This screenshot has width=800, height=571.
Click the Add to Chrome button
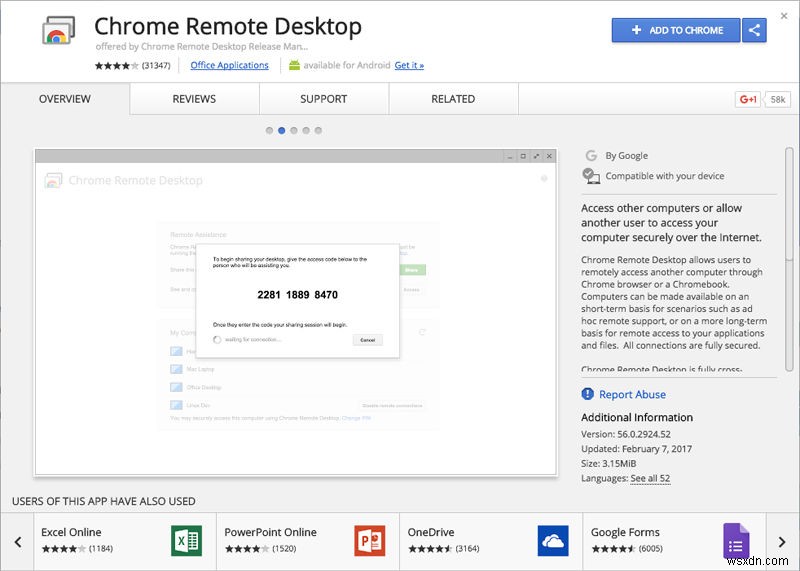tap(676, 30)
